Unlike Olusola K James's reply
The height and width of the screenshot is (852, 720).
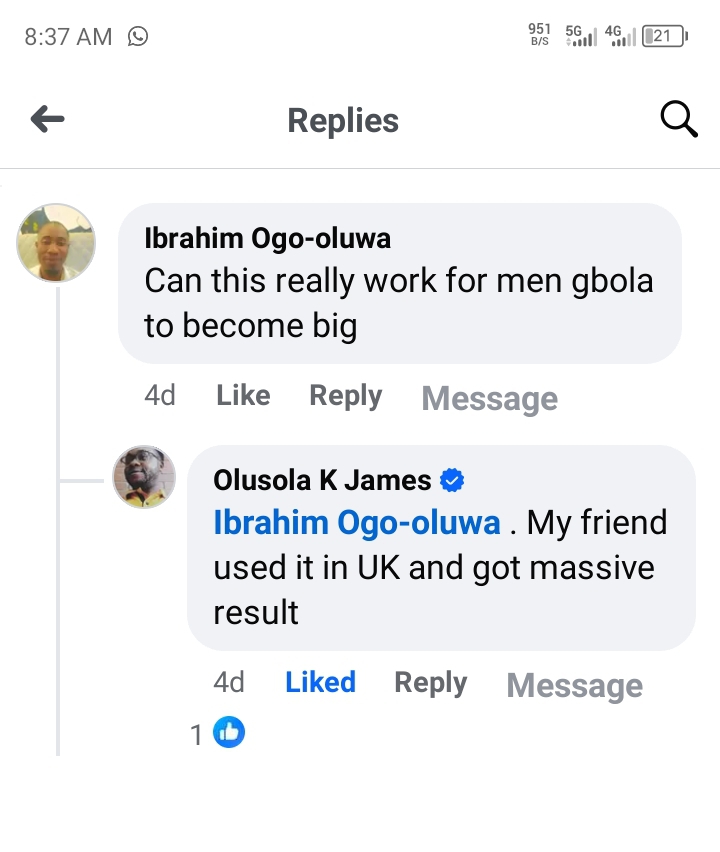pos(320,682)
